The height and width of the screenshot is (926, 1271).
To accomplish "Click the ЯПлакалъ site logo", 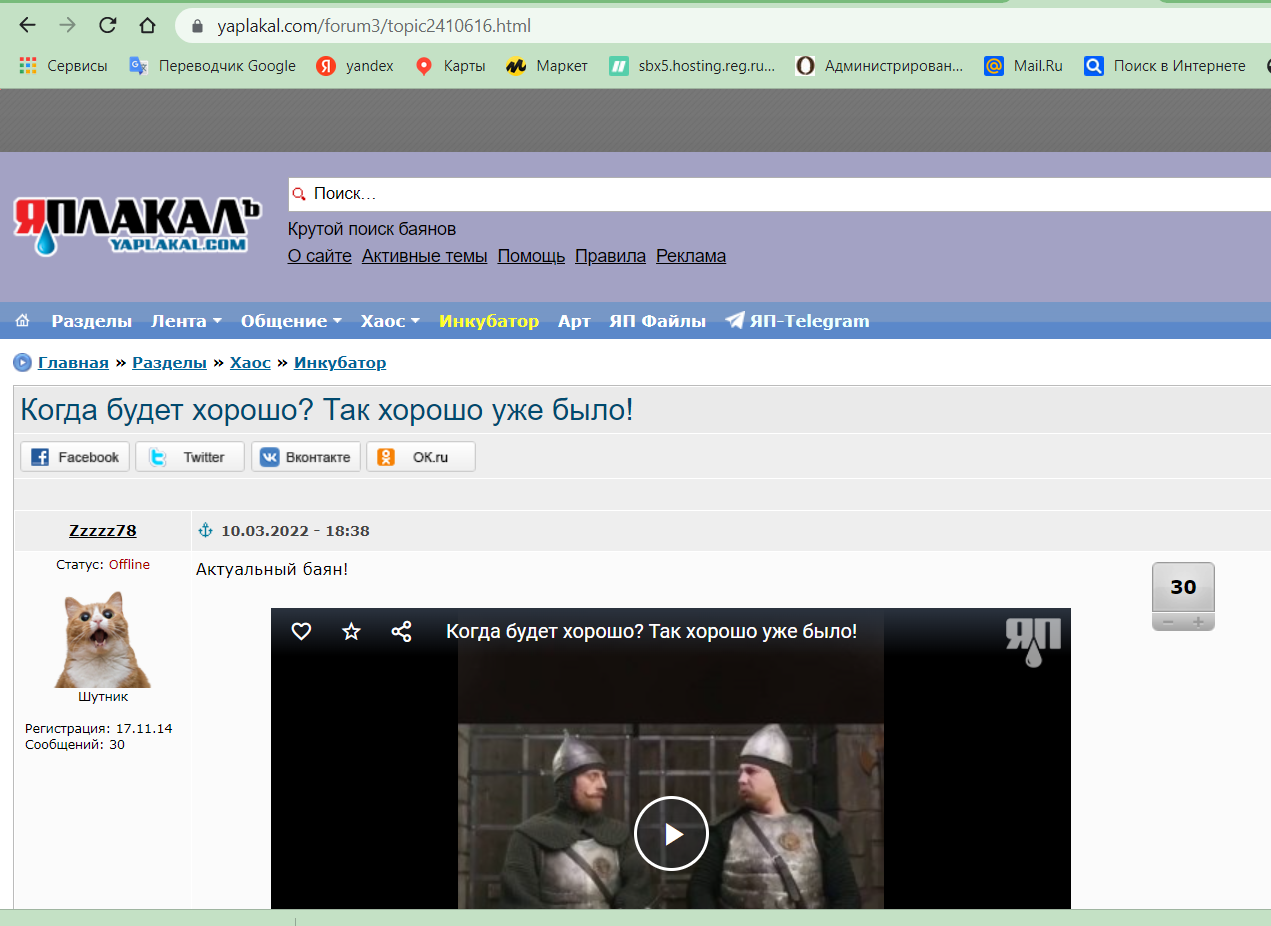I will tap(137, 226).
